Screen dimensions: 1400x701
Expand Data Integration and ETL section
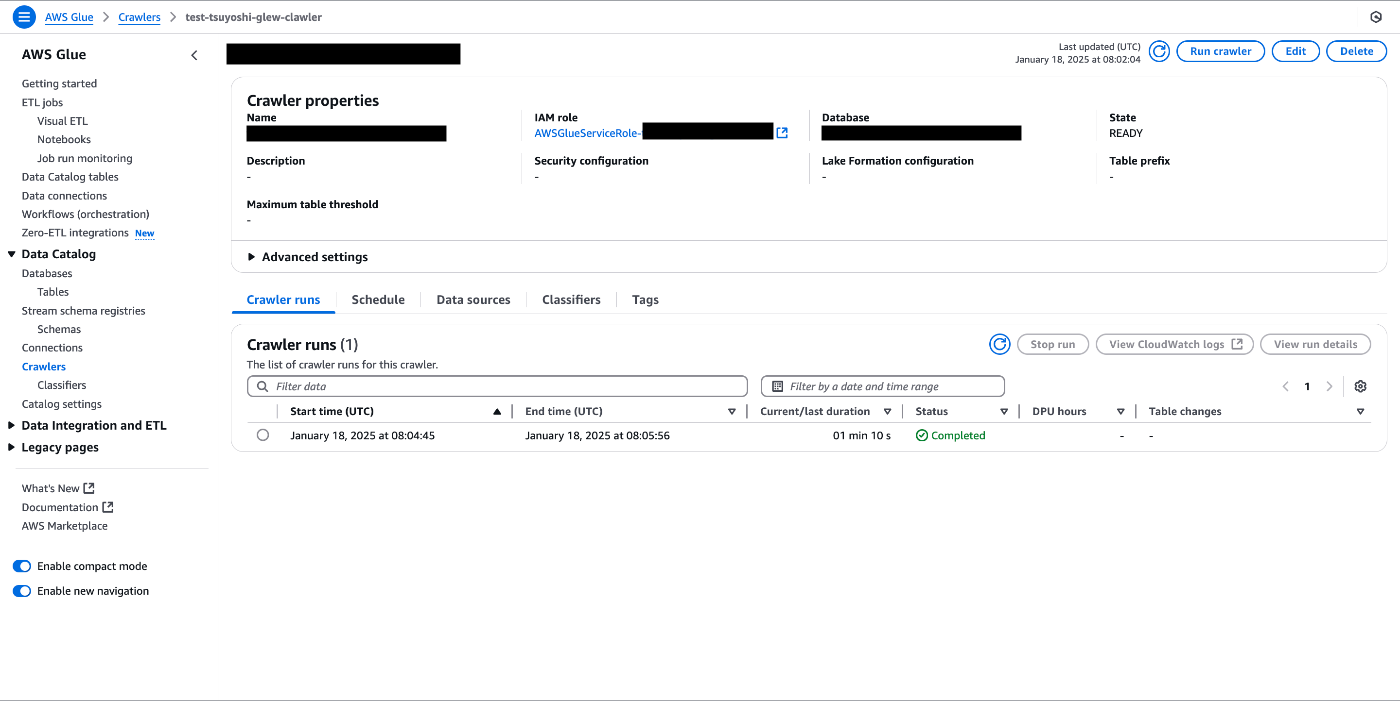tap(11, 425)
